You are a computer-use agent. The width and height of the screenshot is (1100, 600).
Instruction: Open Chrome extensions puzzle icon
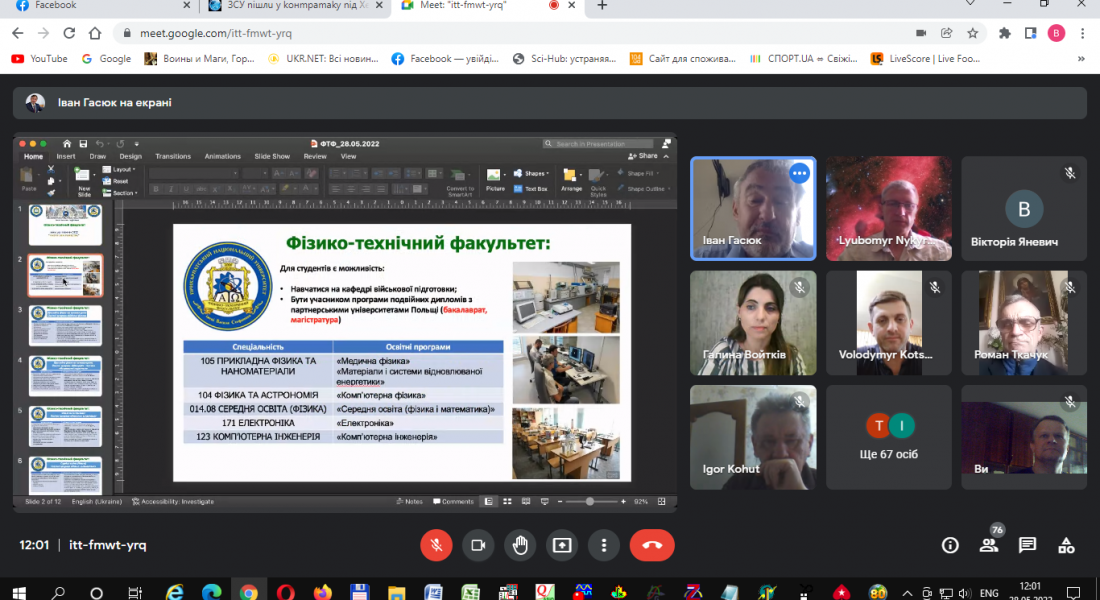coord(1005,33)
